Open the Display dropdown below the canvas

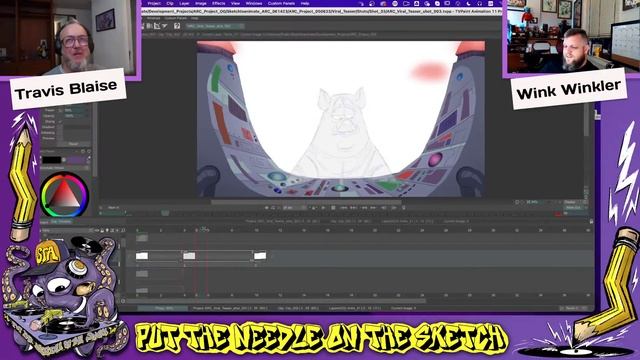575,202
